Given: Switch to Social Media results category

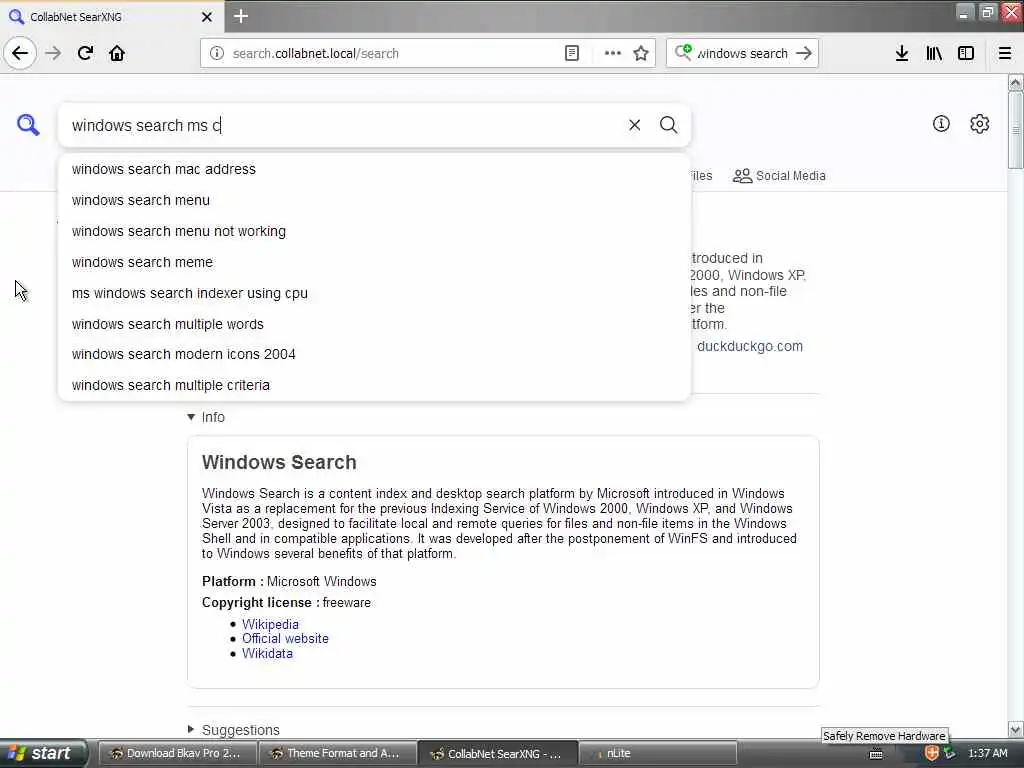Looking at the screenshot, I should tap(779, 176).
